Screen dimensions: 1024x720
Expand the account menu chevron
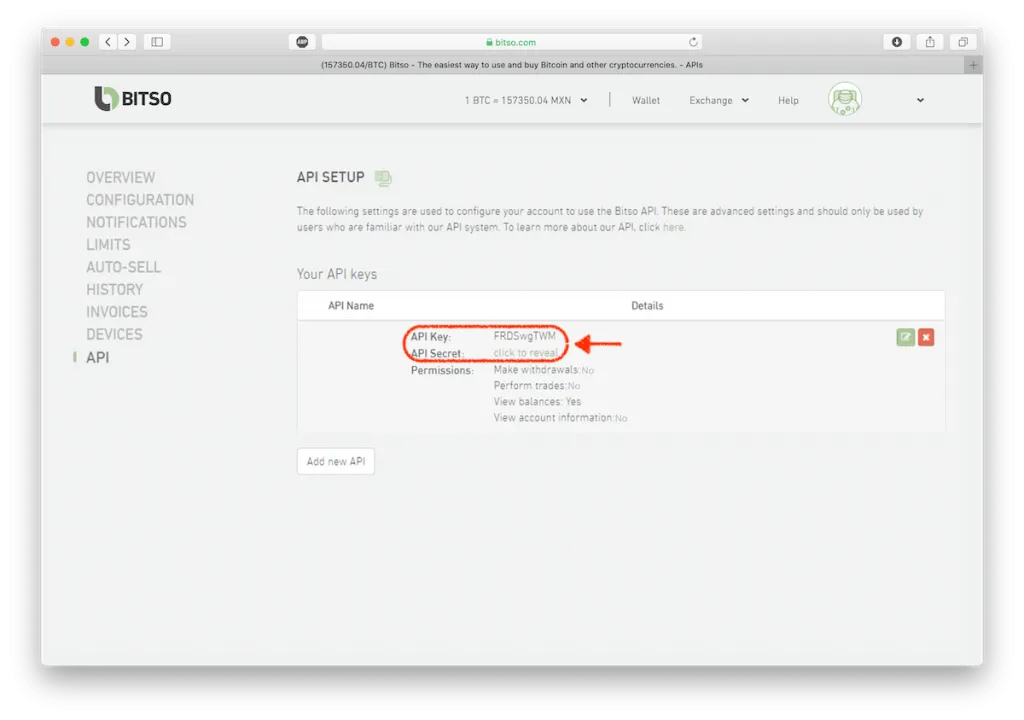pos(920,100)
